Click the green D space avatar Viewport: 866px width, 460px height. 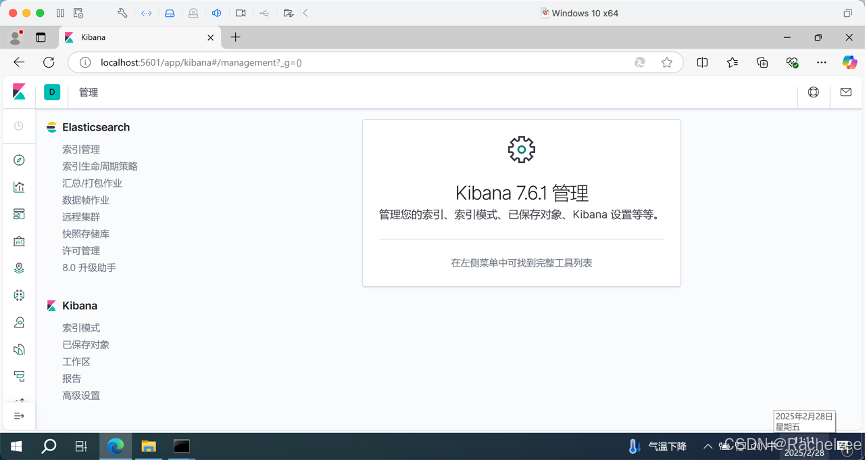pyautogui.click(x=52, y=92)
